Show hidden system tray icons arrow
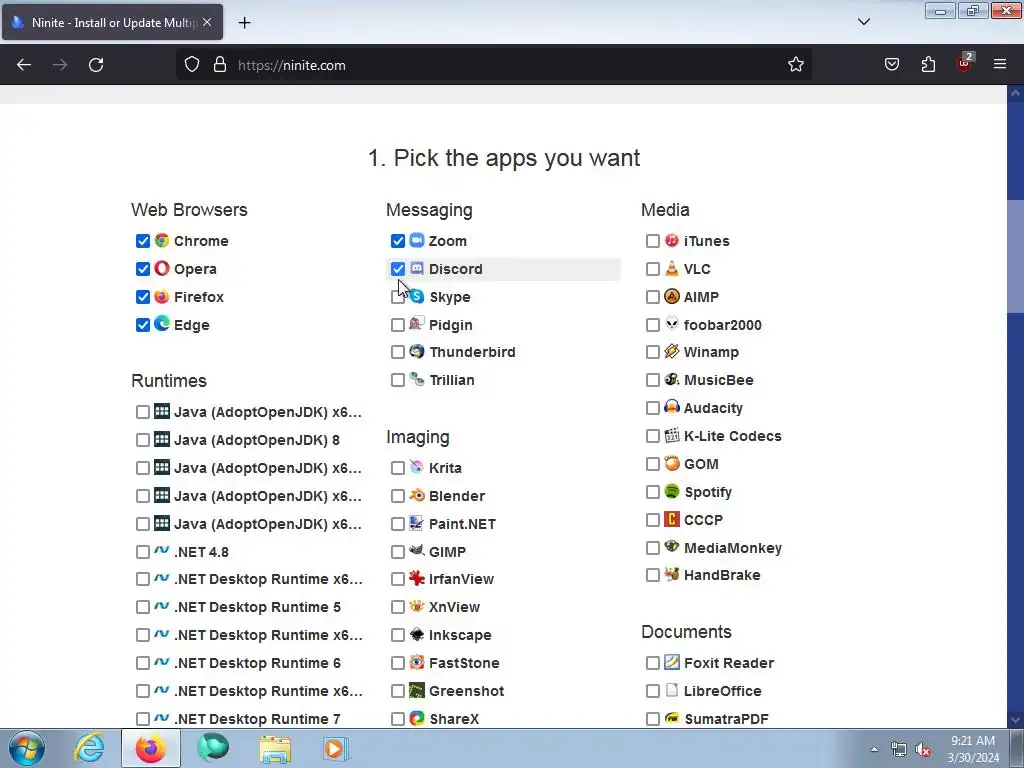Screen dimensions: 1024x768 click(x=874, y=749)
